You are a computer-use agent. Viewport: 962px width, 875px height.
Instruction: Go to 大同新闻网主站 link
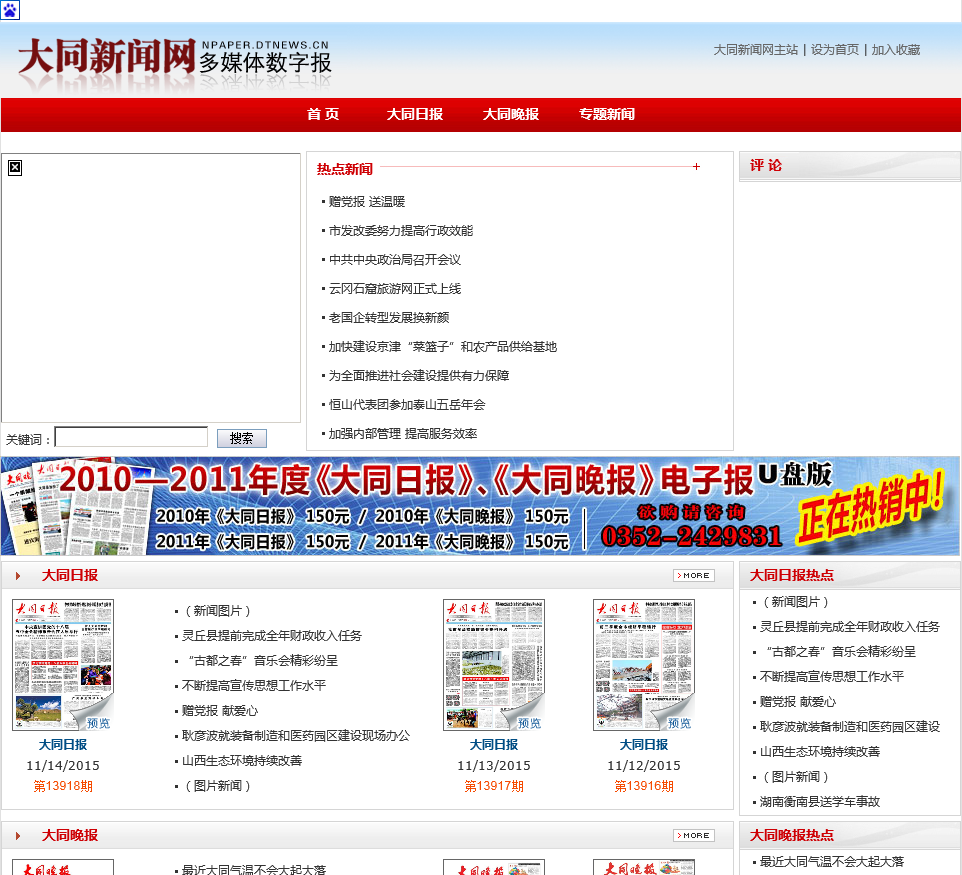tap(756, 50)
